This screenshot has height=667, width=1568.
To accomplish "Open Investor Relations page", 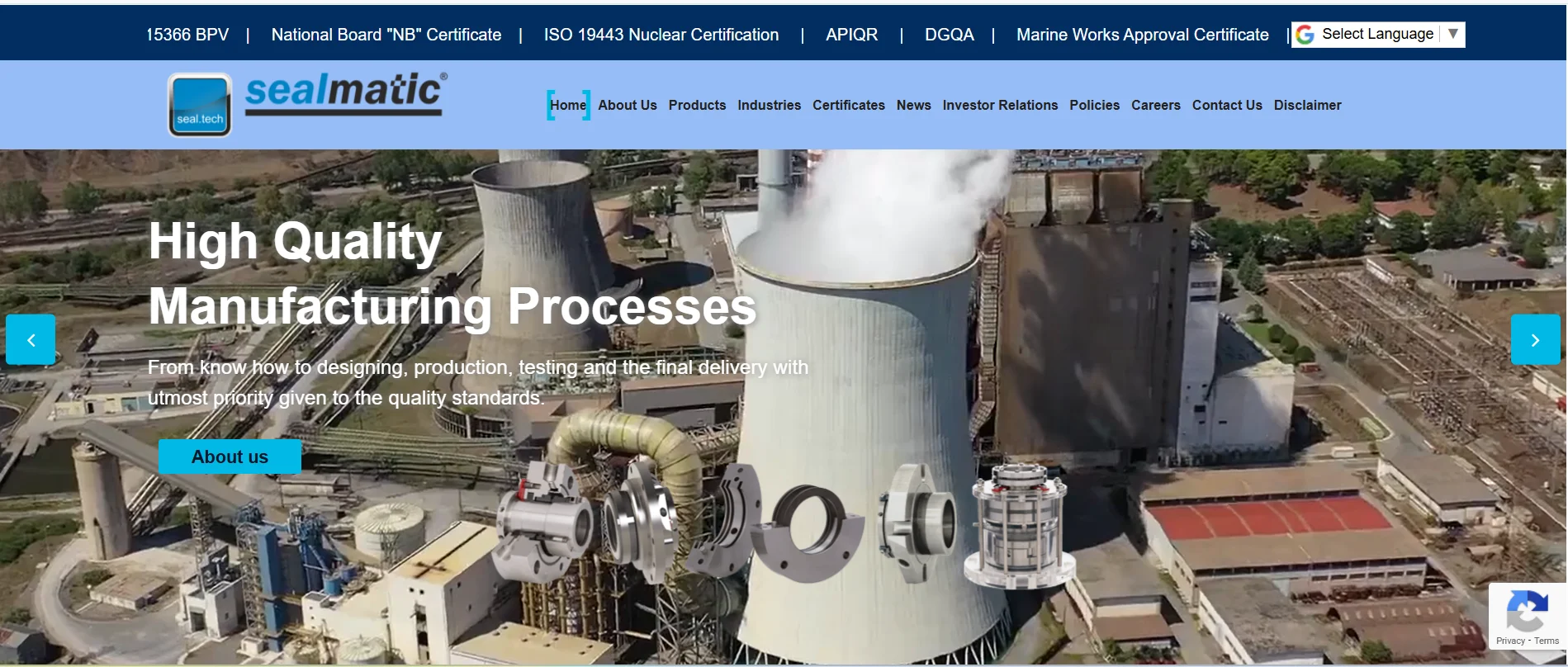I will click(x=1000, y=105).
